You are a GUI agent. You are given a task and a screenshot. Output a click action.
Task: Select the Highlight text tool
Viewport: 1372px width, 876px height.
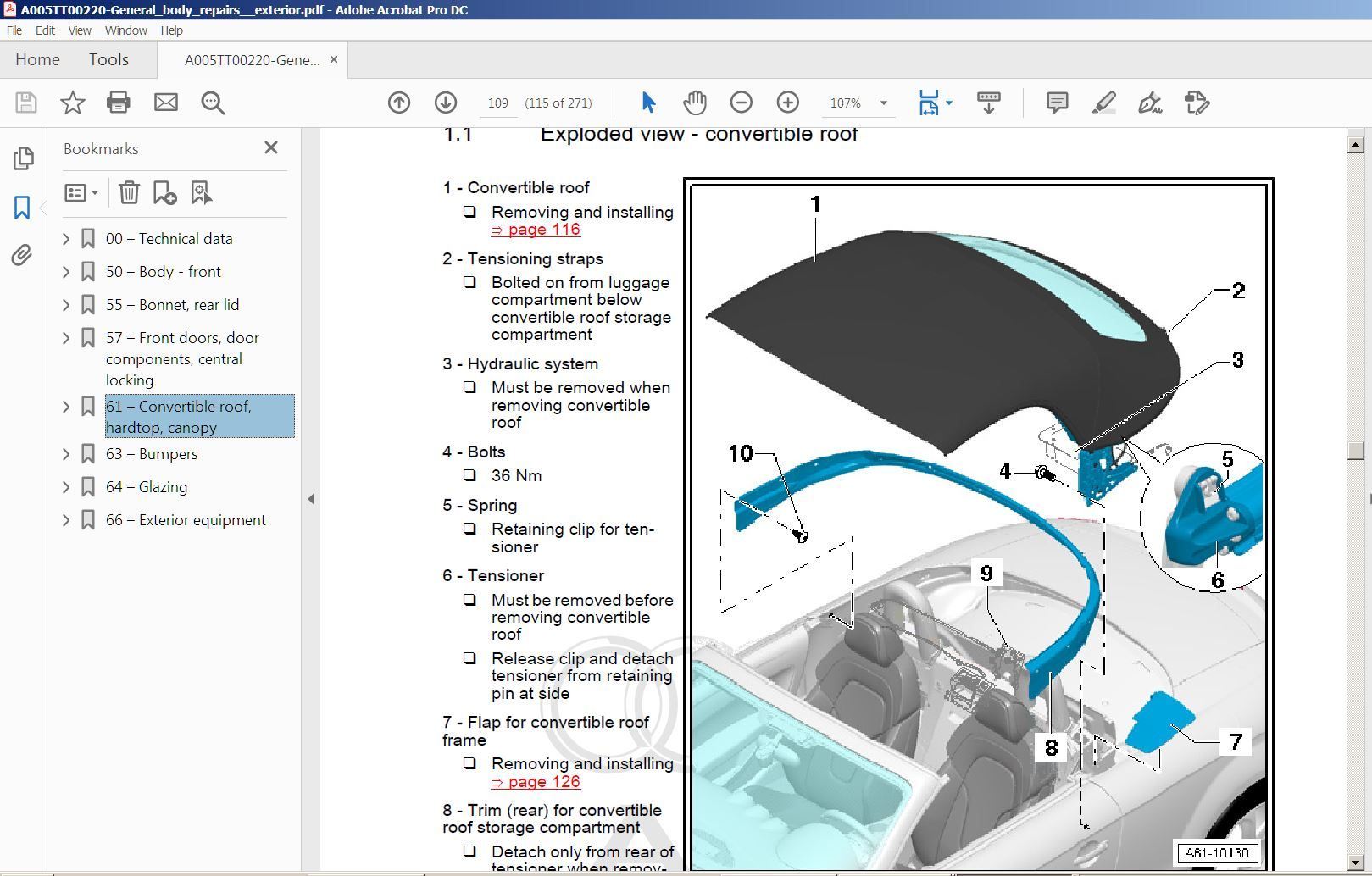[1103, 103]
